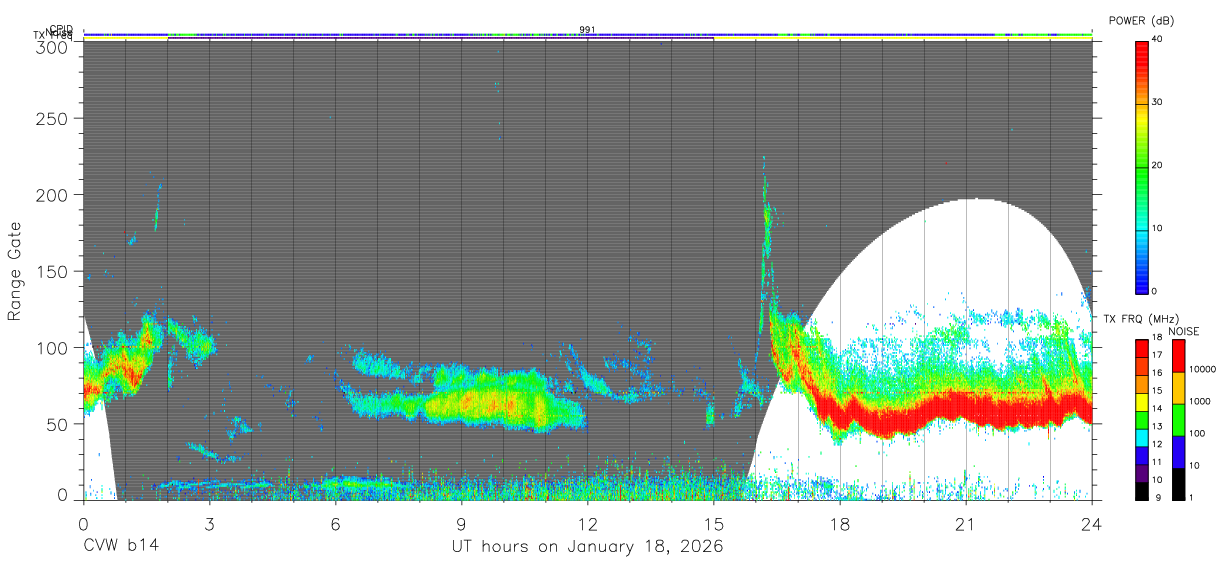The width and height of the screenshot is (1228, 567).
Task: Click "UT hours on January 18, 2026" axis title
Action: coord(588,547)
